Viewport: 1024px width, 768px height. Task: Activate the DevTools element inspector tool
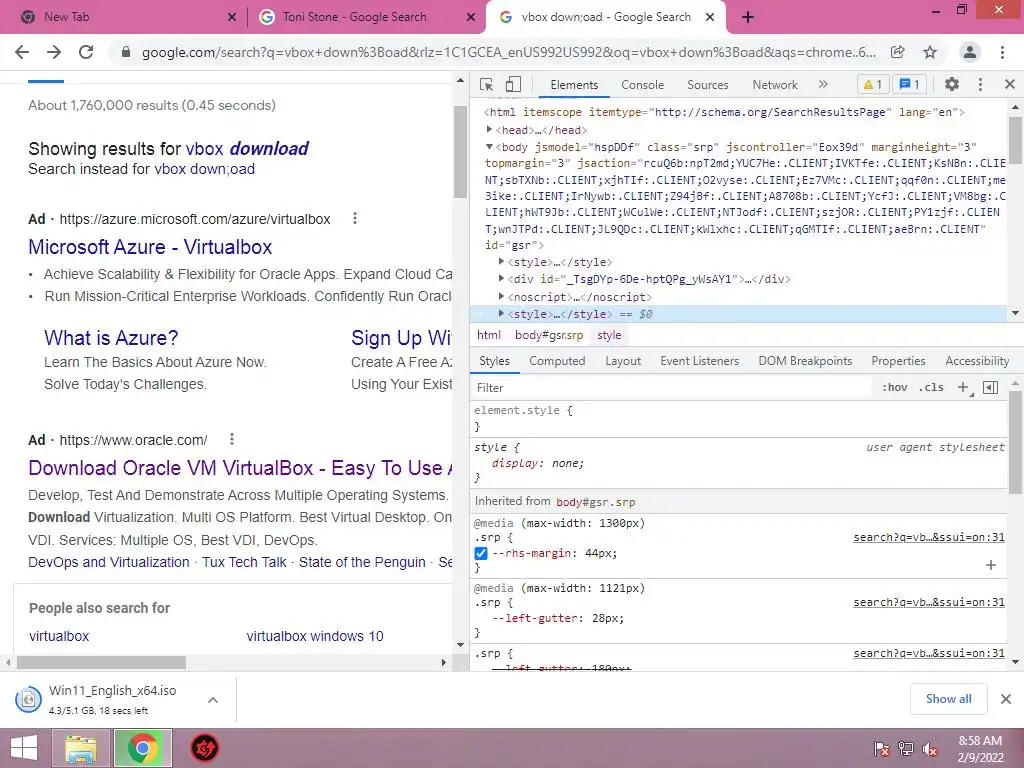tap(486, 84)
